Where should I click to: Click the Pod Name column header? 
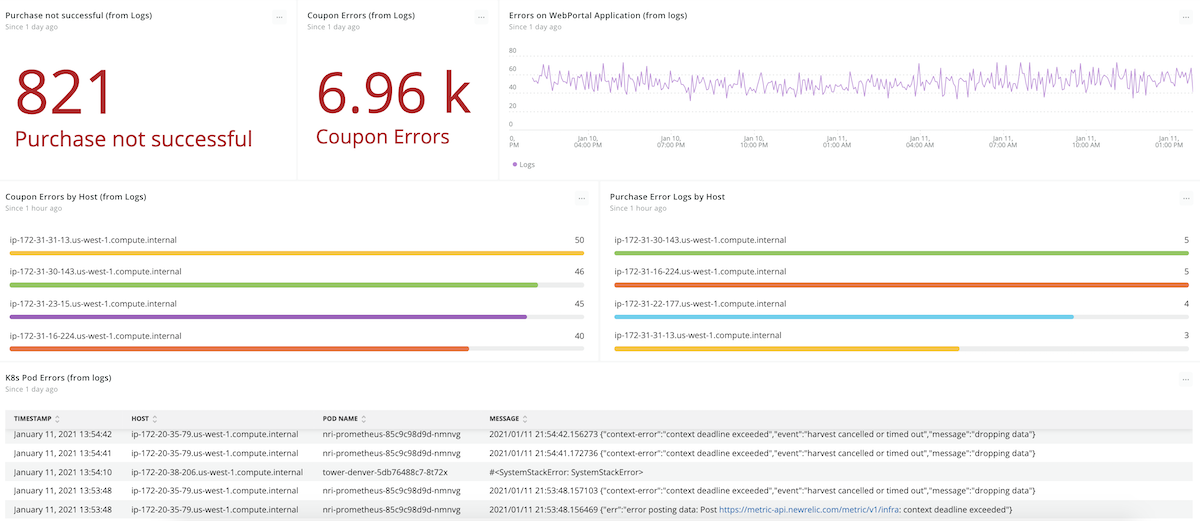click(340, 418)
